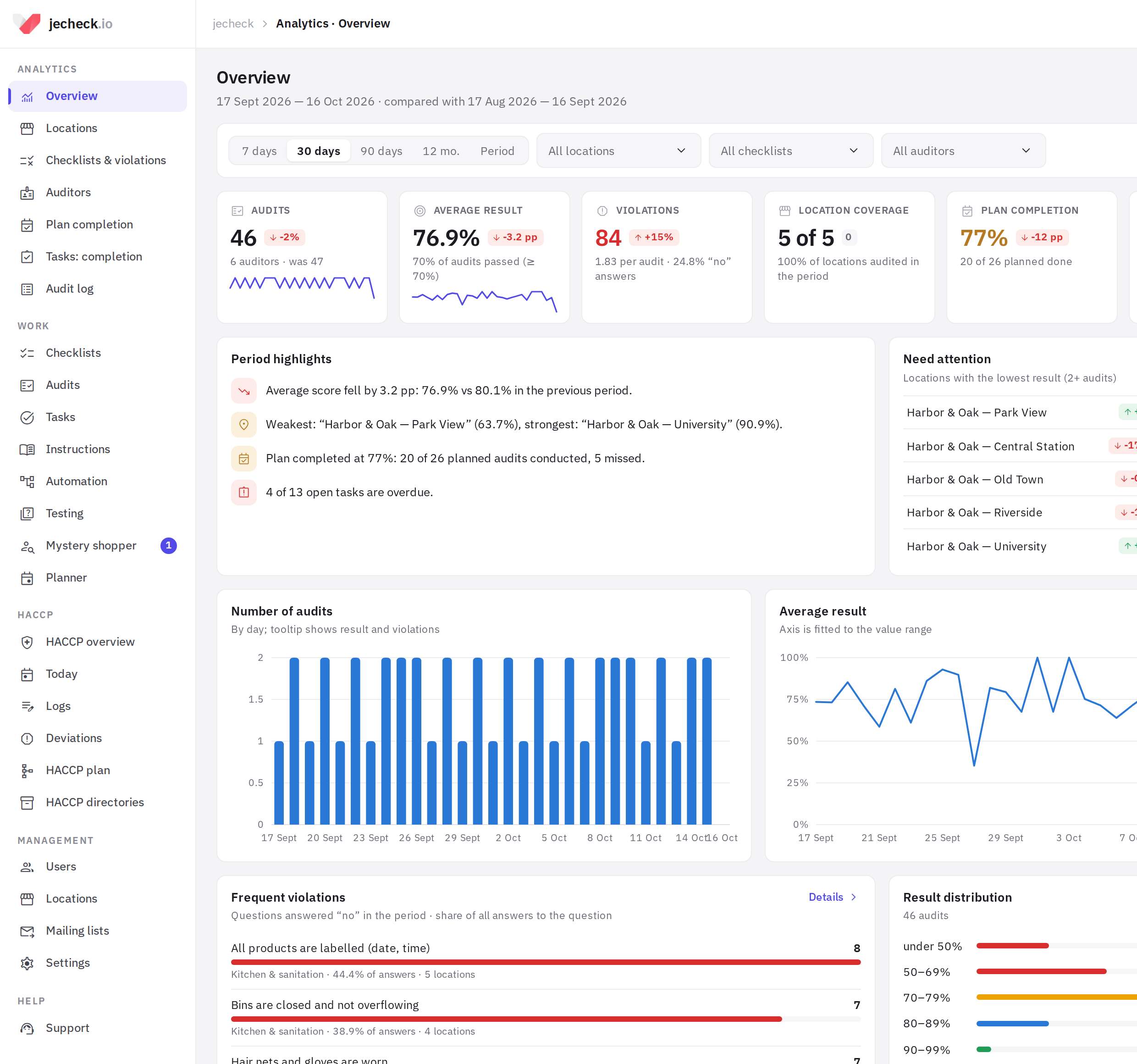1137x1064 pixels.
Task: Click the Deviations alert icon
Action: tap(27, 738)
